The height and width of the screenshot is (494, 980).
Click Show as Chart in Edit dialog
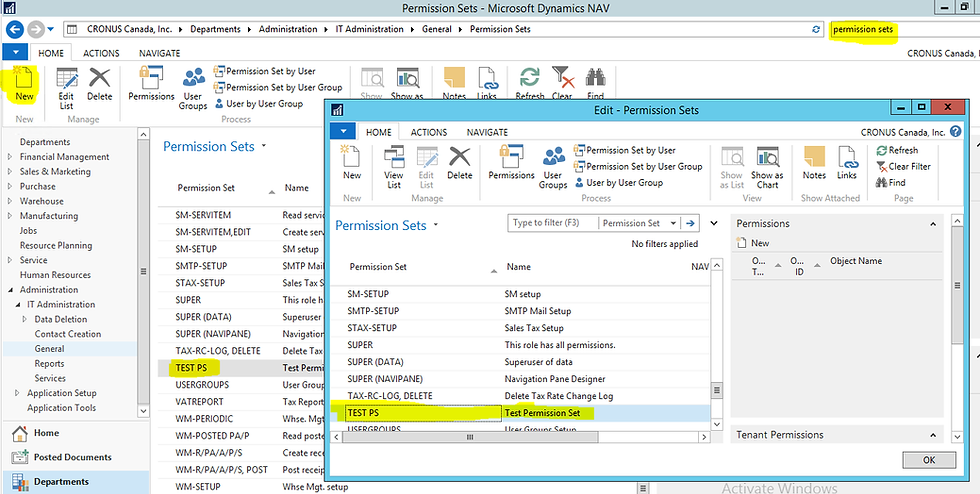(767, 167)
